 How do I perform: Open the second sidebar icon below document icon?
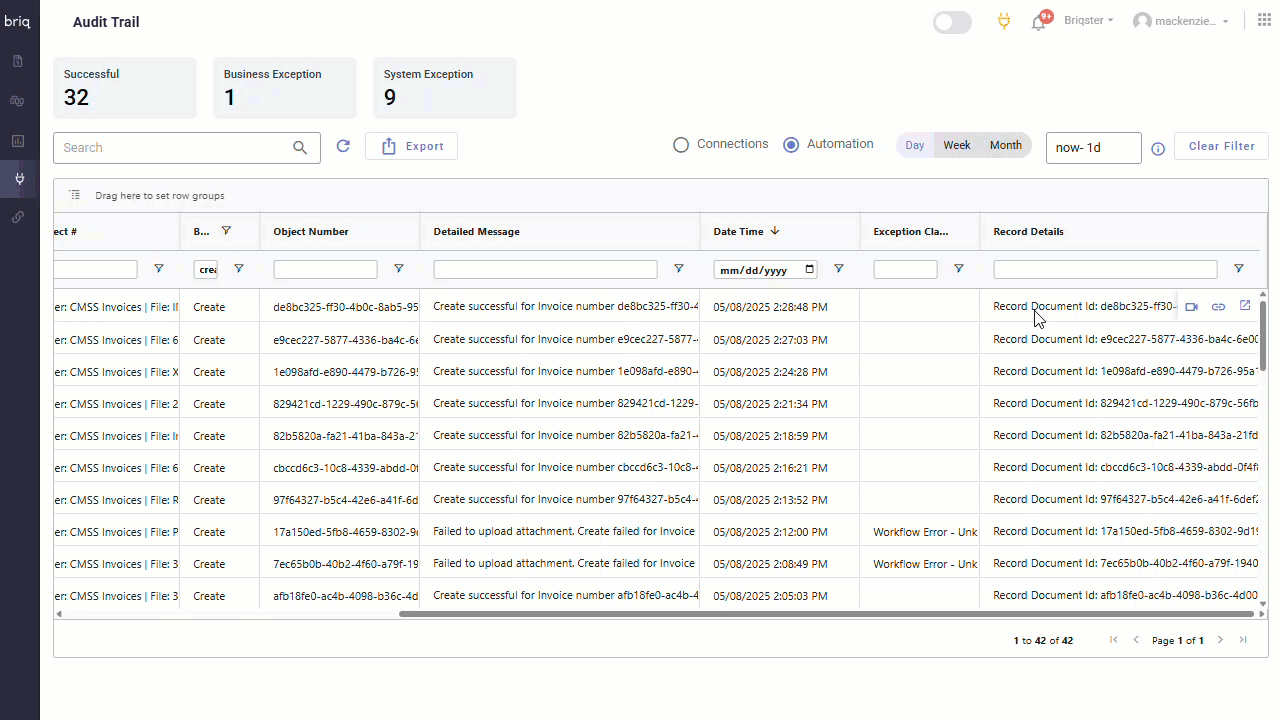[x=18, y=101]
